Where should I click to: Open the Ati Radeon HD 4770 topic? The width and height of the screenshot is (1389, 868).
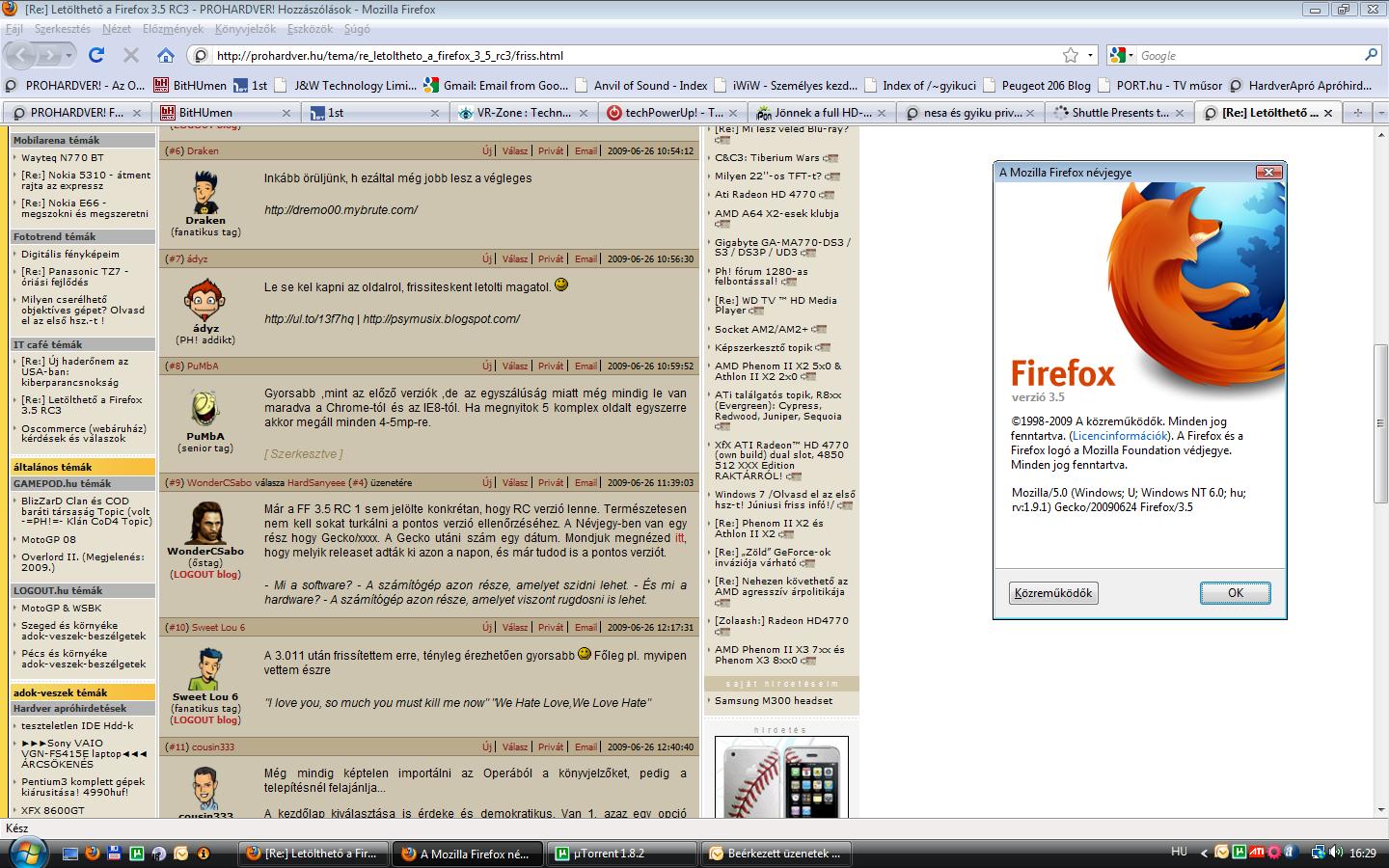coord(766,195)
